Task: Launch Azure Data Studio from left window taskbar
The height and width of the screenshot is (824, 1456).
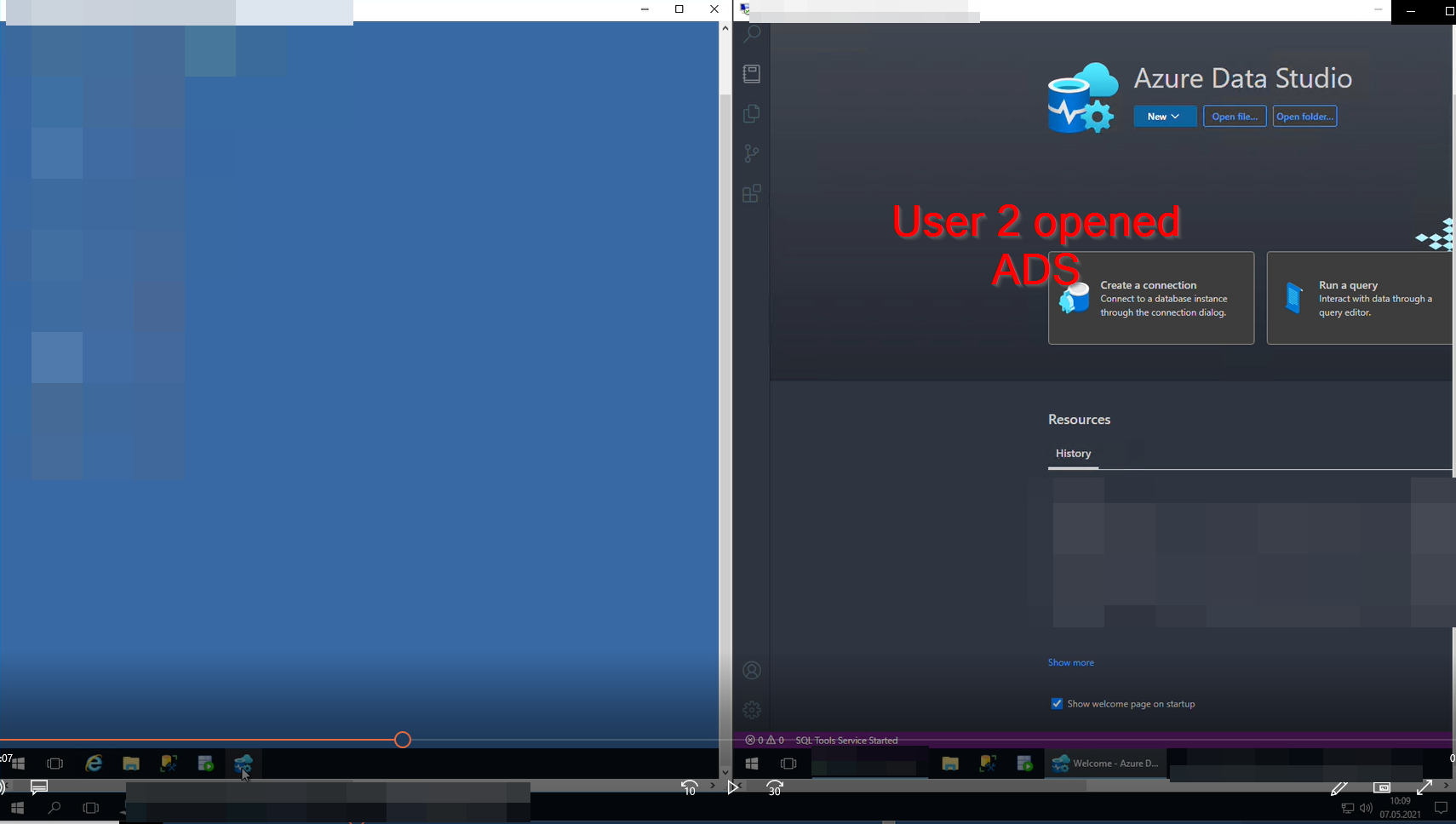Action: [244, 764]
